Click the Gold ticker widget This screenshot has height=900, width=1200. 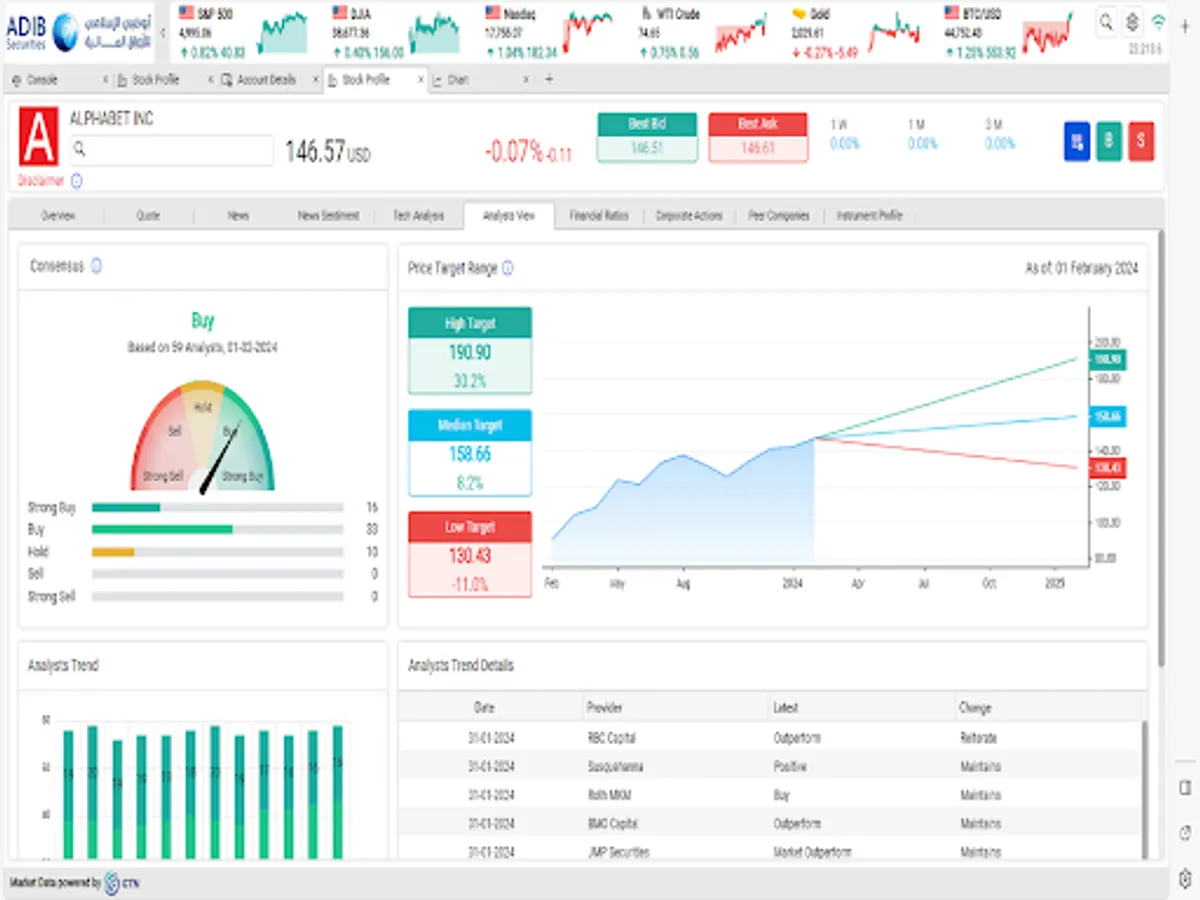point(856,32)
